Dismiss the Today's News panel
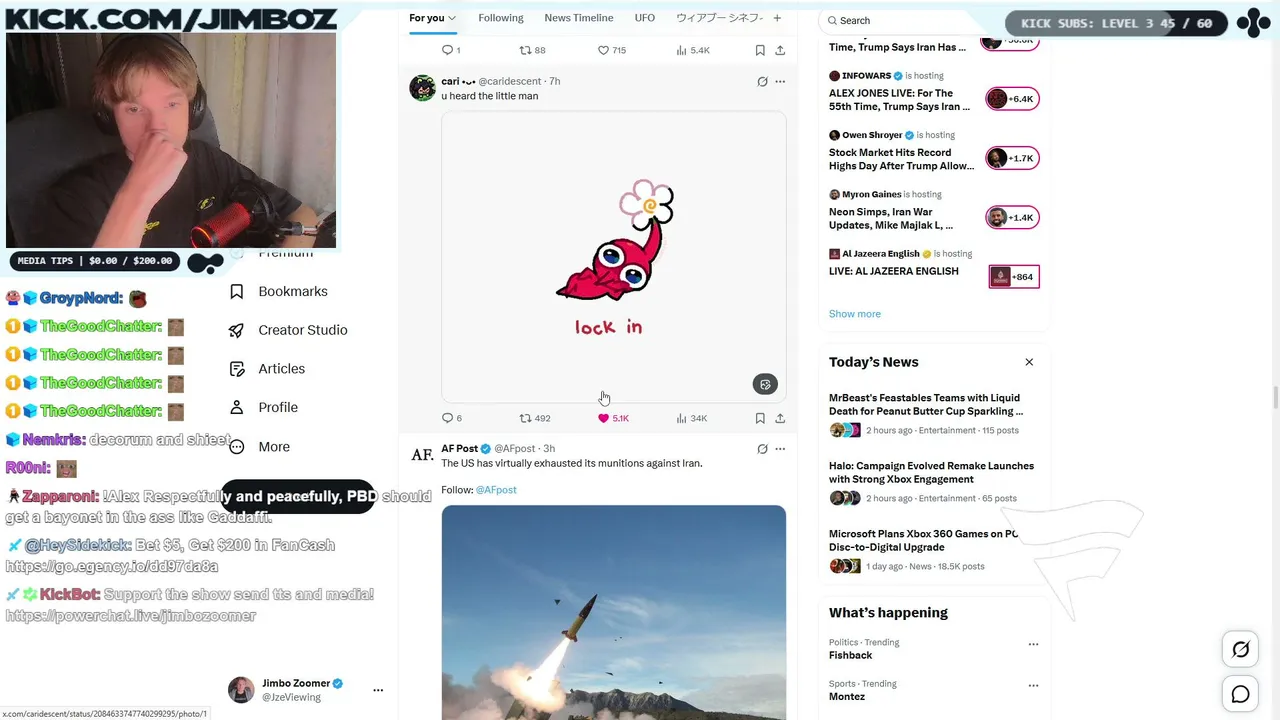Screen dimensions: 1280x720 (1029, 362)
